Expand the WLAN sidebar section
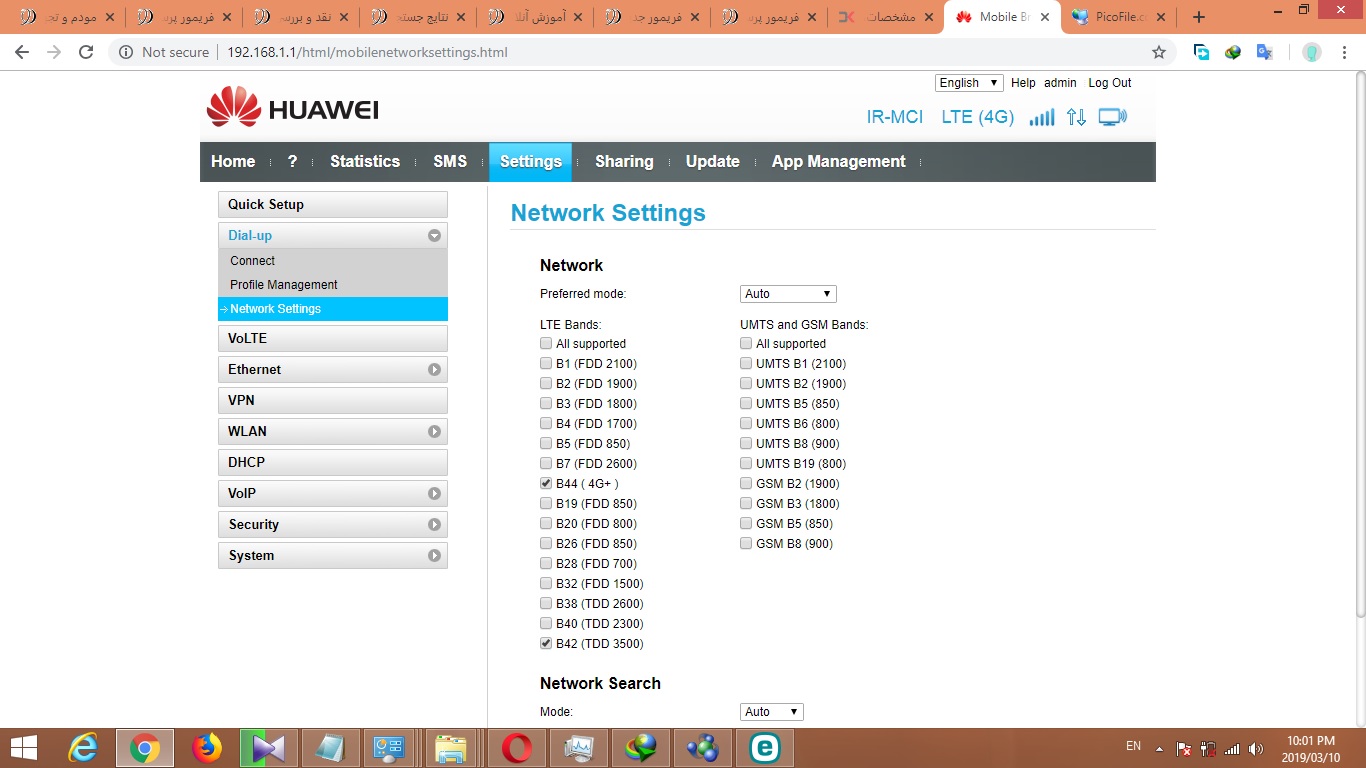The width and height of the screenshot is (1366, 768). point(332,431)
